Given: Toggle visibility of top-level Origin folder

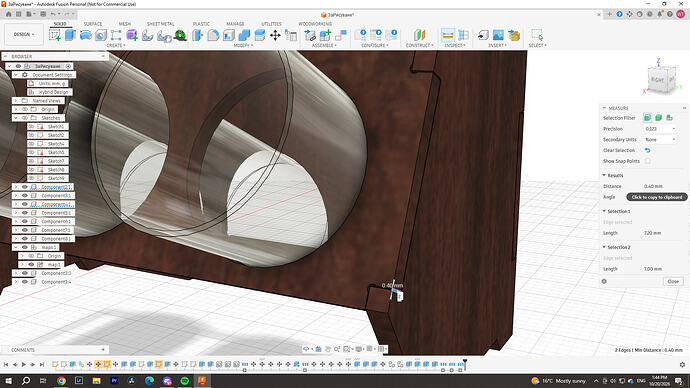Looking at the screenshot, I should (x=25, y=109).
